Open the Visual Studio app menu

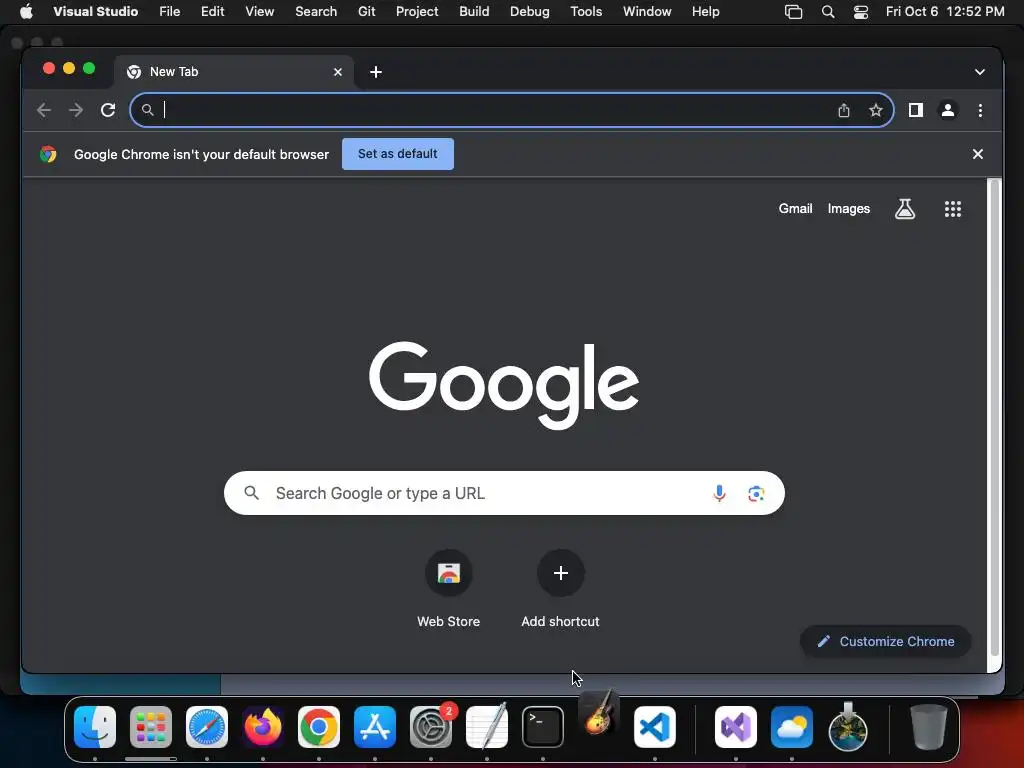click(95, 12)
